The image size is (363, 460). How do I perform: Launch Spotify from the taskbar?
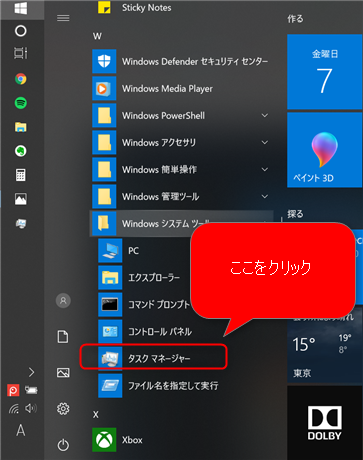point(21,103)
